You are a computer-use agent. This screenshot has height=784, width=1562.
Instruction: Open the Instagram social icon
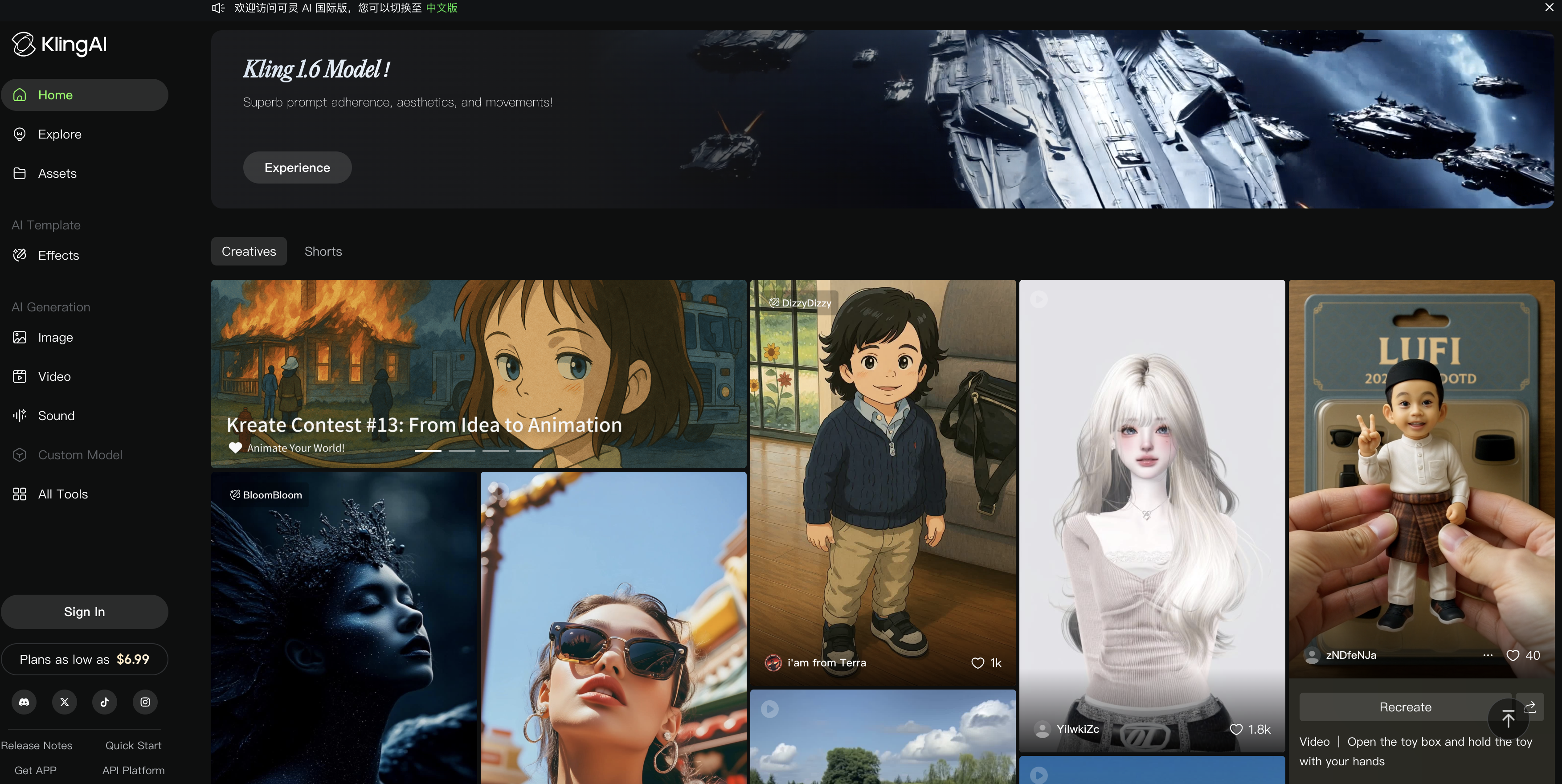tap(145, 702)
